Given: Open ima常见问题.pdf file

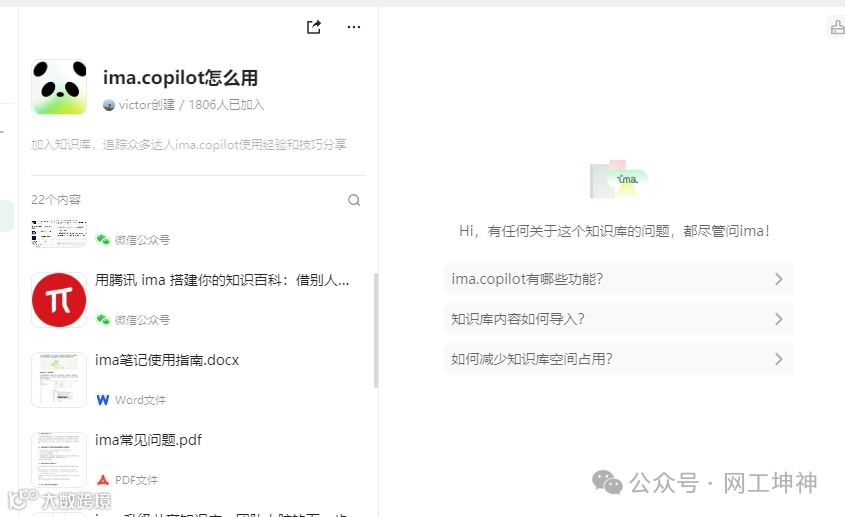Looking at the screenshot, I should [x=148, y=440].
